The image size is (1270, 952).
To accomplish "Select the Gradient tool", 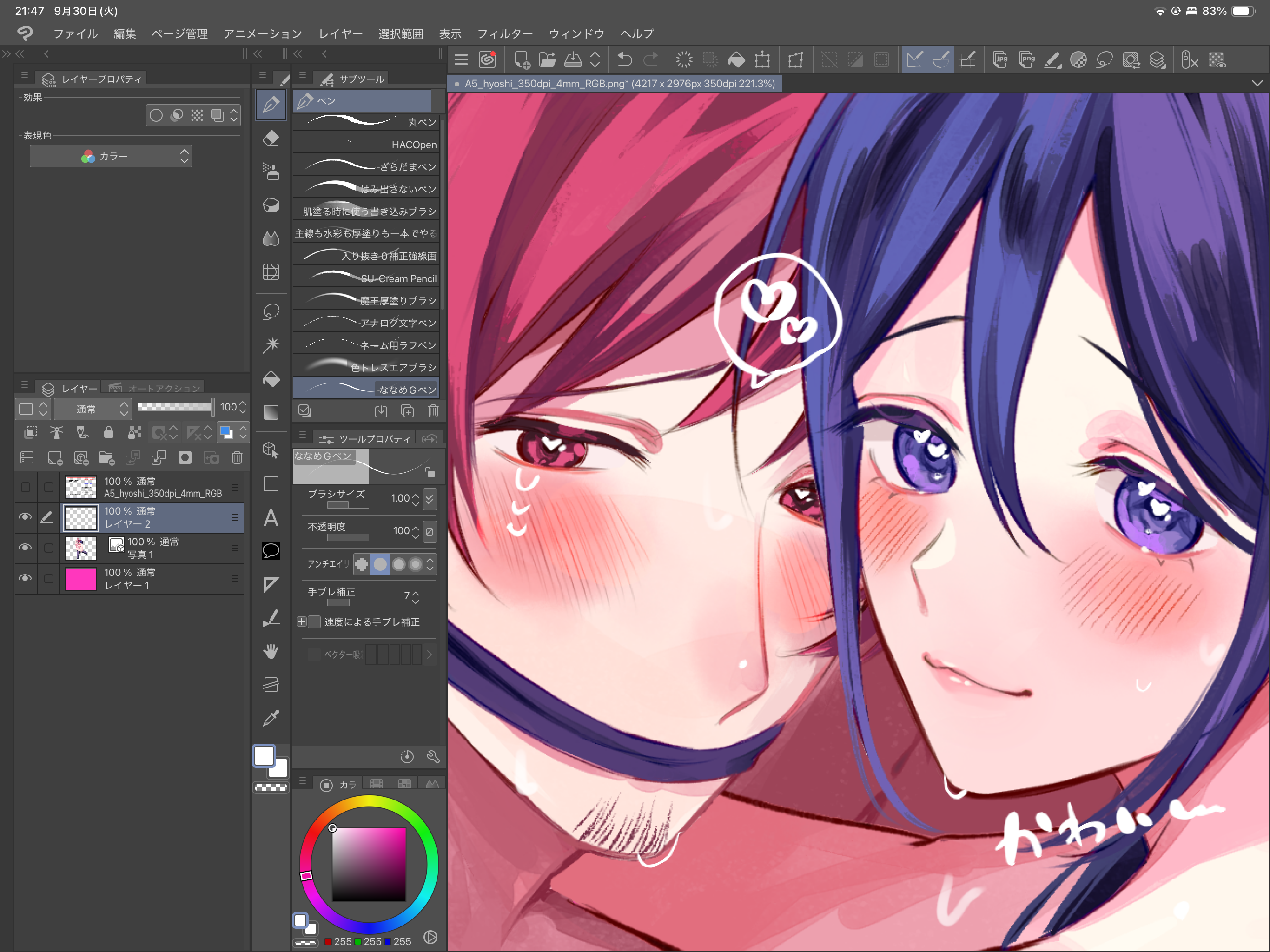I will pos(271,412).
